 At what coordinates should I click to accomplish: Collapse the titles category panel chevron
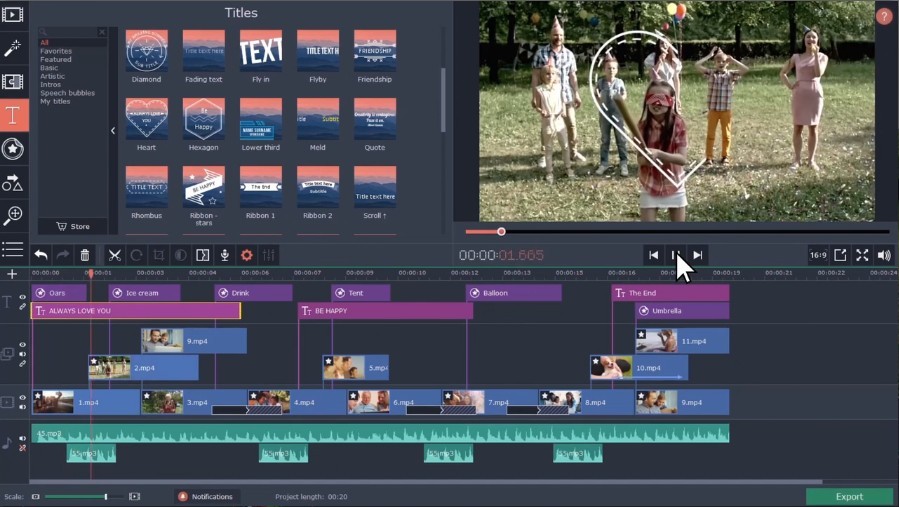(x=113, y=131)
